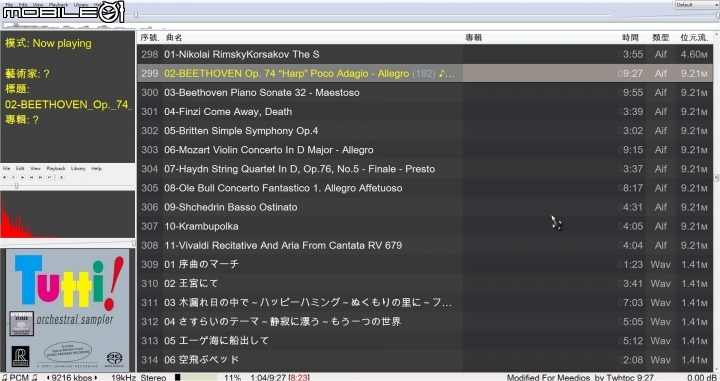Click the 4.60M bitrate of track 298

tap(694, 55)
